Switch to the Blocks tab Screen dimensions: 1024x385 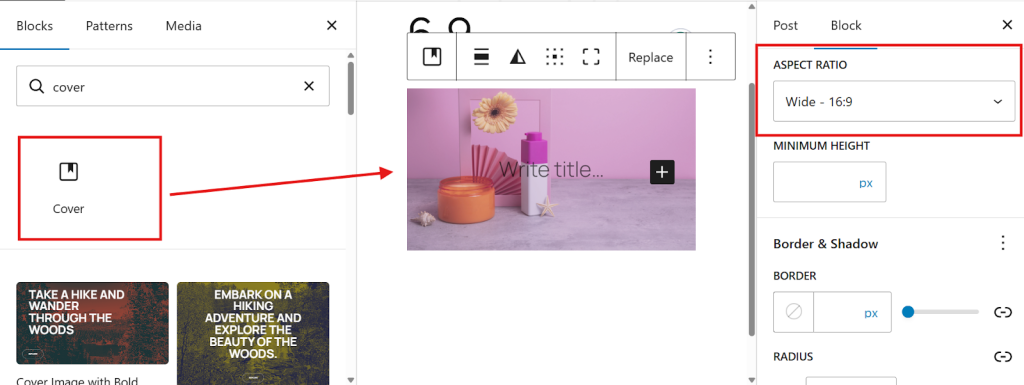(35, 26)
